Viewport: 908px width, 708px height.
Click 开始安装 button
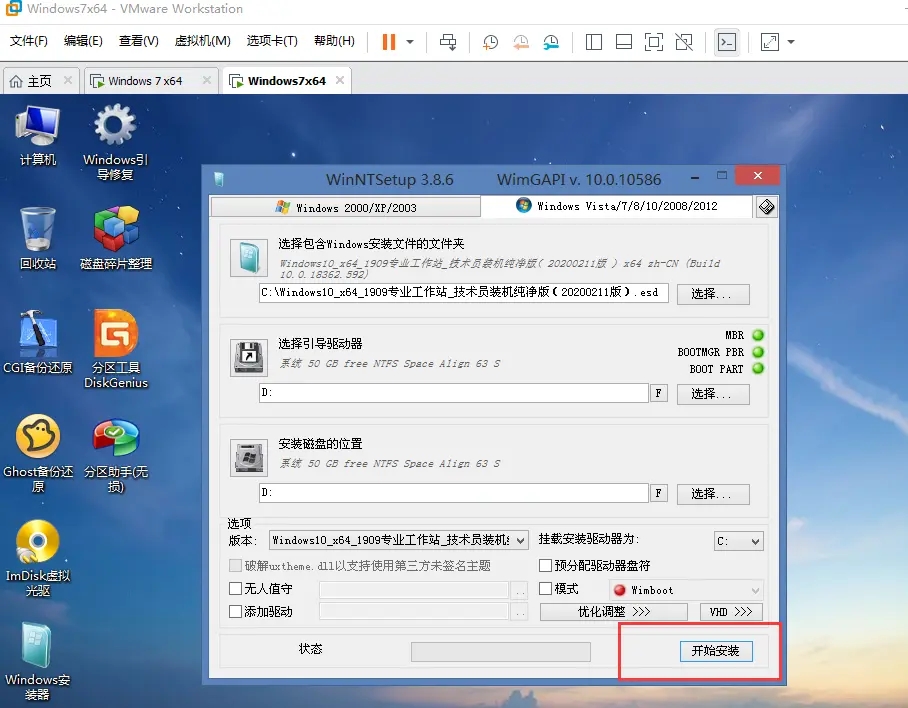coord(716,651)
